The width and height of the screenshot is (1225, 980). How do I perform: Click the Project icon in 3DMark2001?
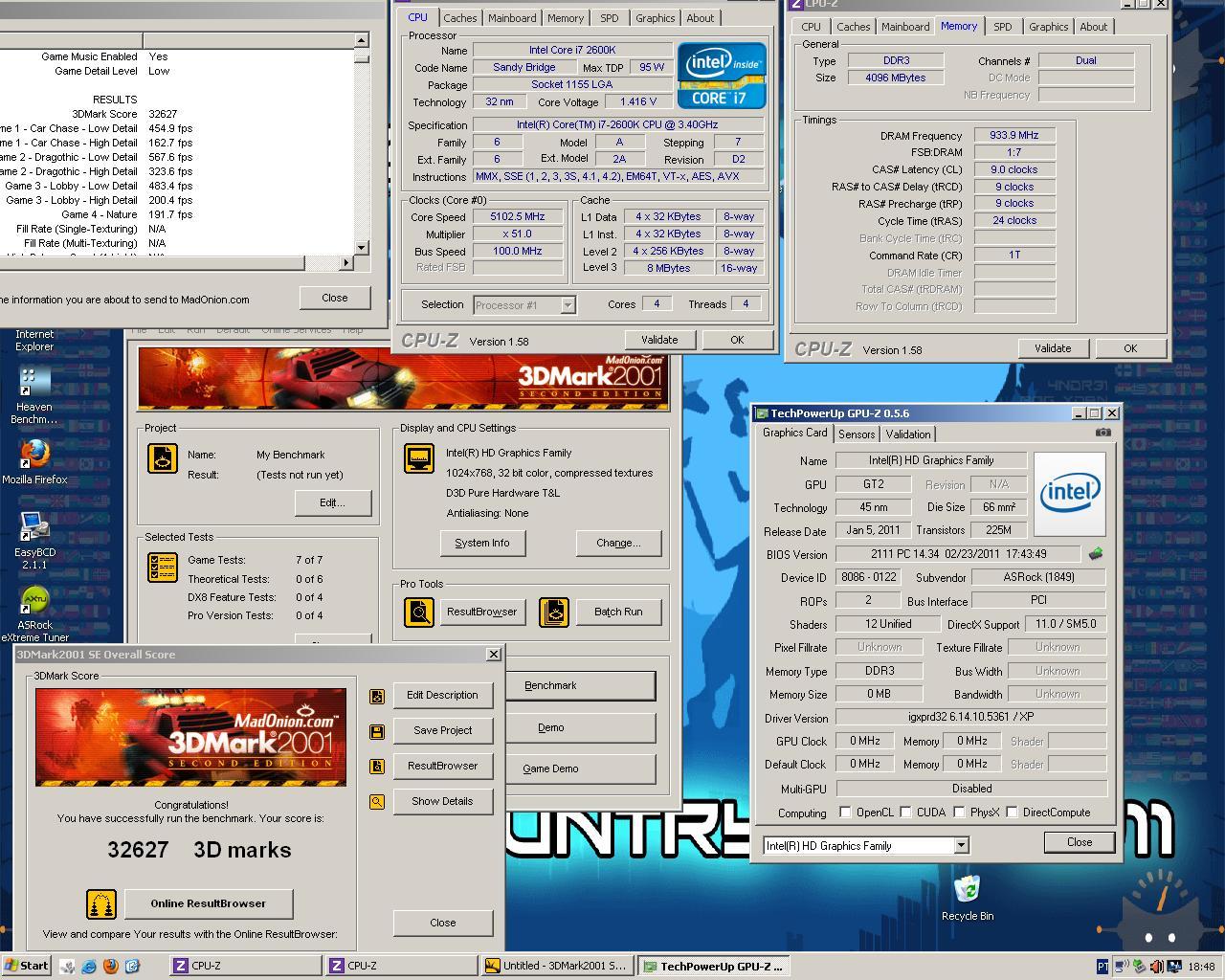tap(162, 458)
